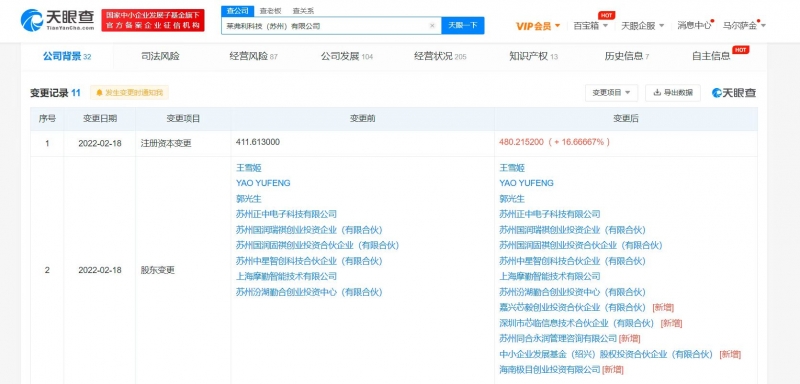Click the 变更日期 column header

pos(100,119)
